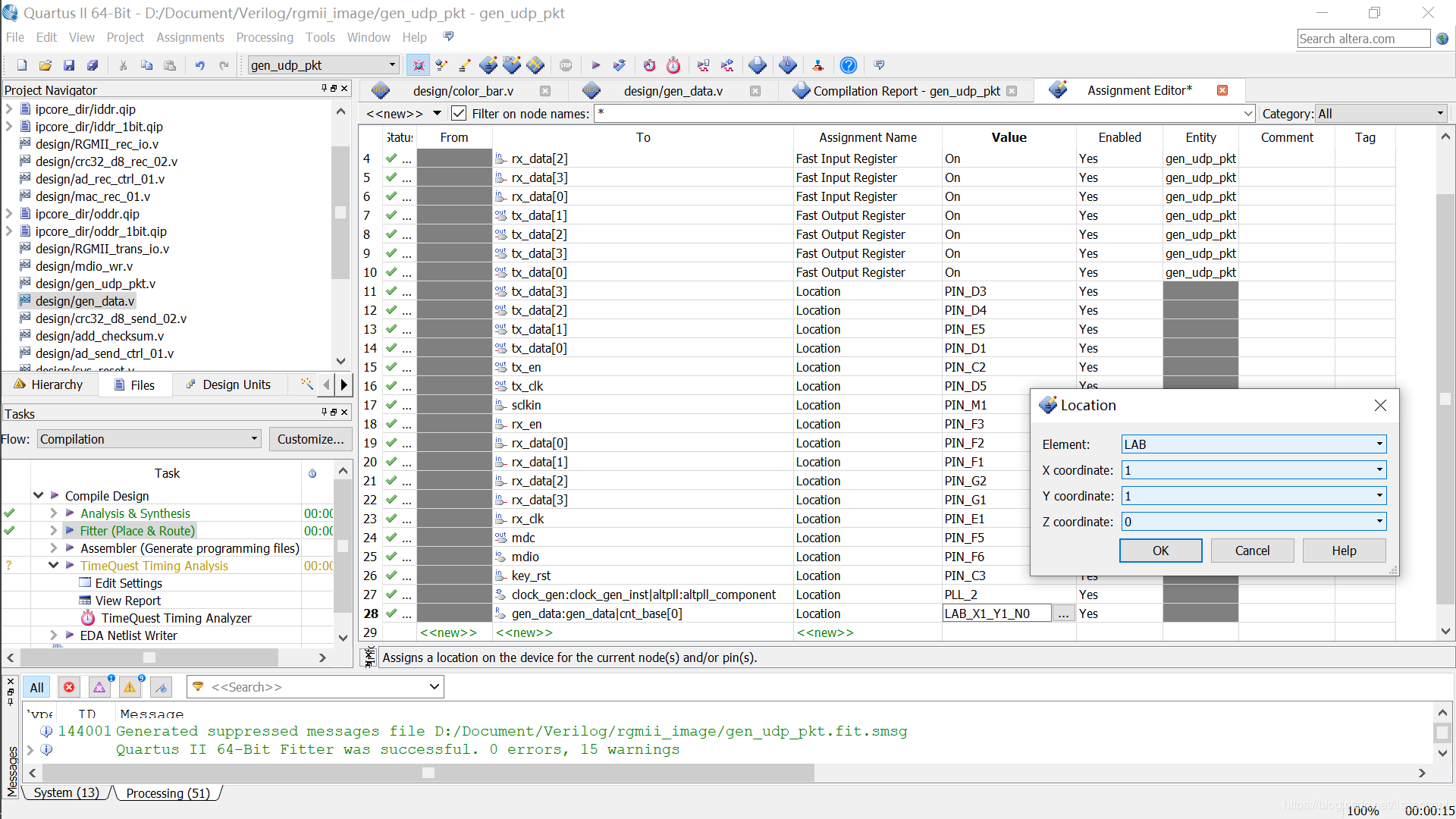Show only critical warning messages filter

[99, 687]
